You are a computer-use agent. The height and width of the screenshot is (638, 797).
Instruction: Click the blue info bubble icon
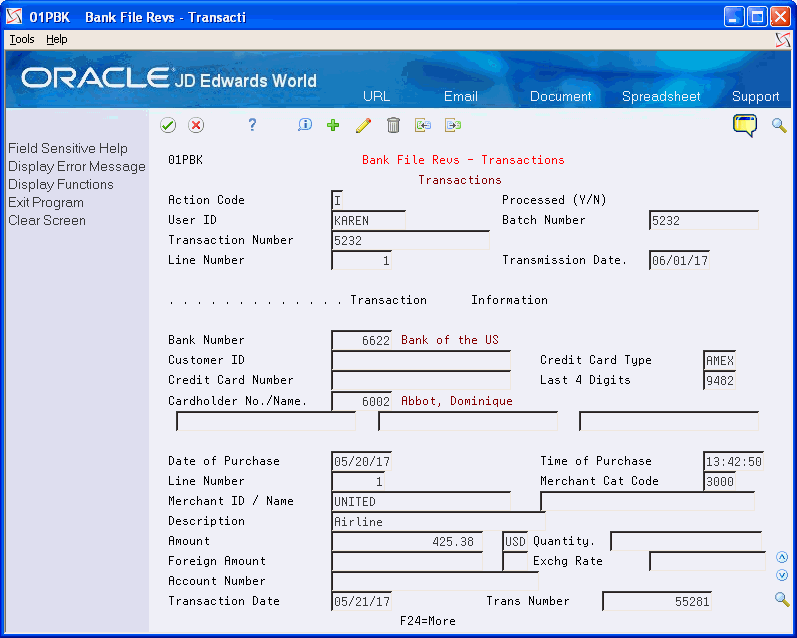pyautogui.click(x=304, y=125)
